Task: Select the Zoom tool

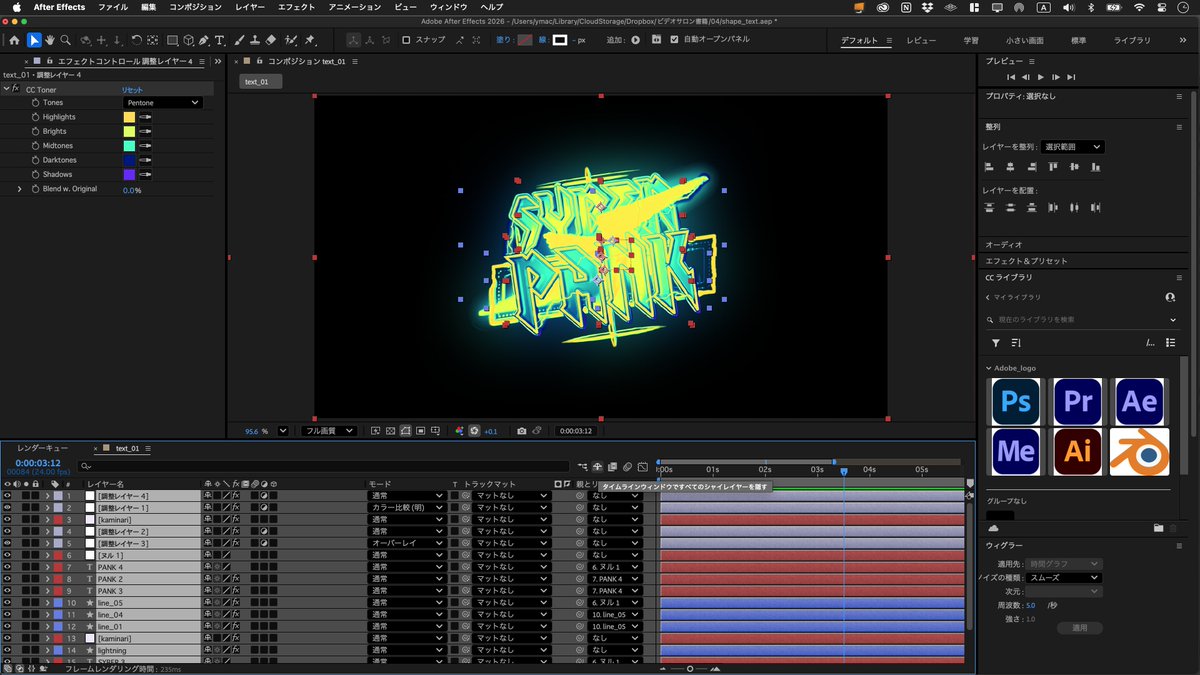Action: click(x=66, y=40)
